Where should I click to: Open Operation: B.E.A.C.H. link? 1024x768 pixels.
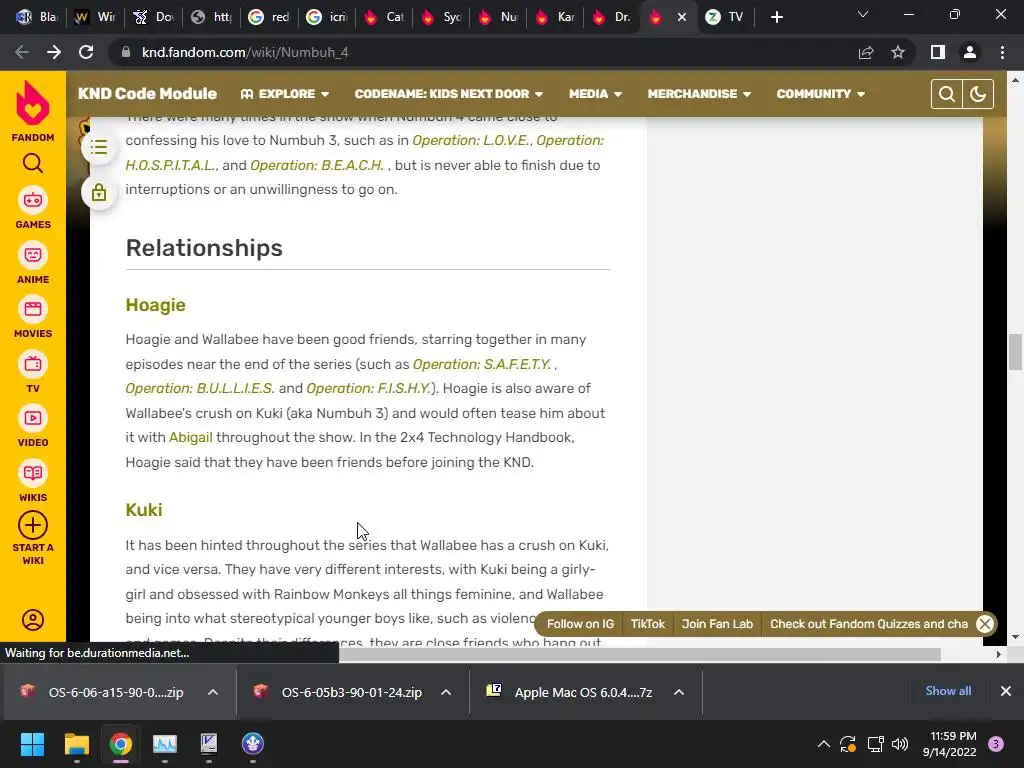click(317, 165)
